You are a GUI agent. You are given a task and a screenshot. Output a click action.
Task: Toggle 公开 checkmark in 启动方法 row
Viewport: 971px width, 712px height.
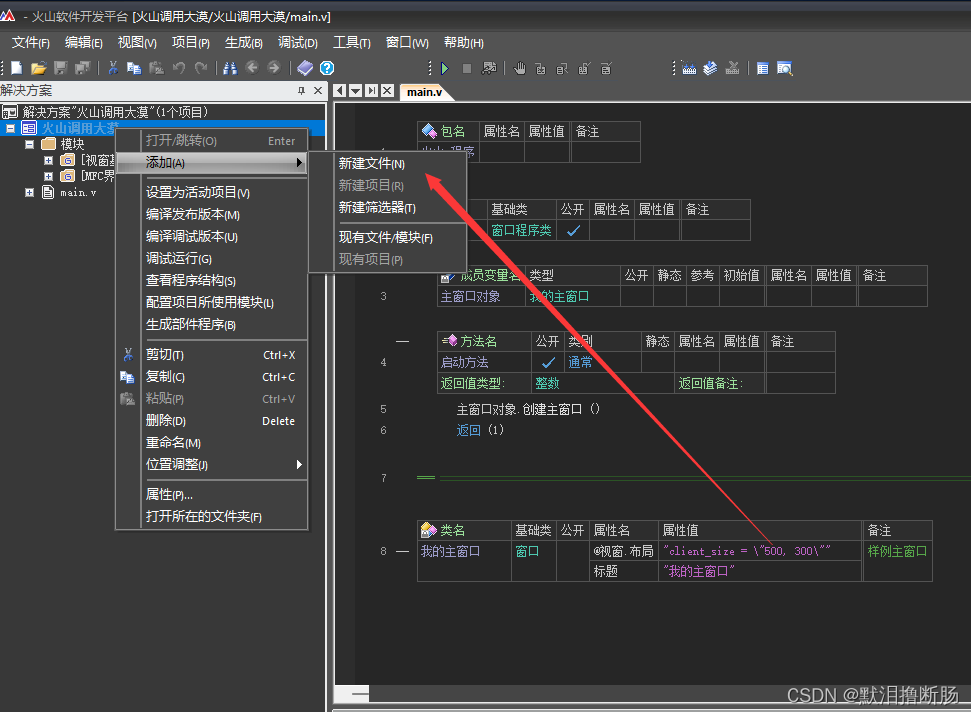tap(548, 362)
